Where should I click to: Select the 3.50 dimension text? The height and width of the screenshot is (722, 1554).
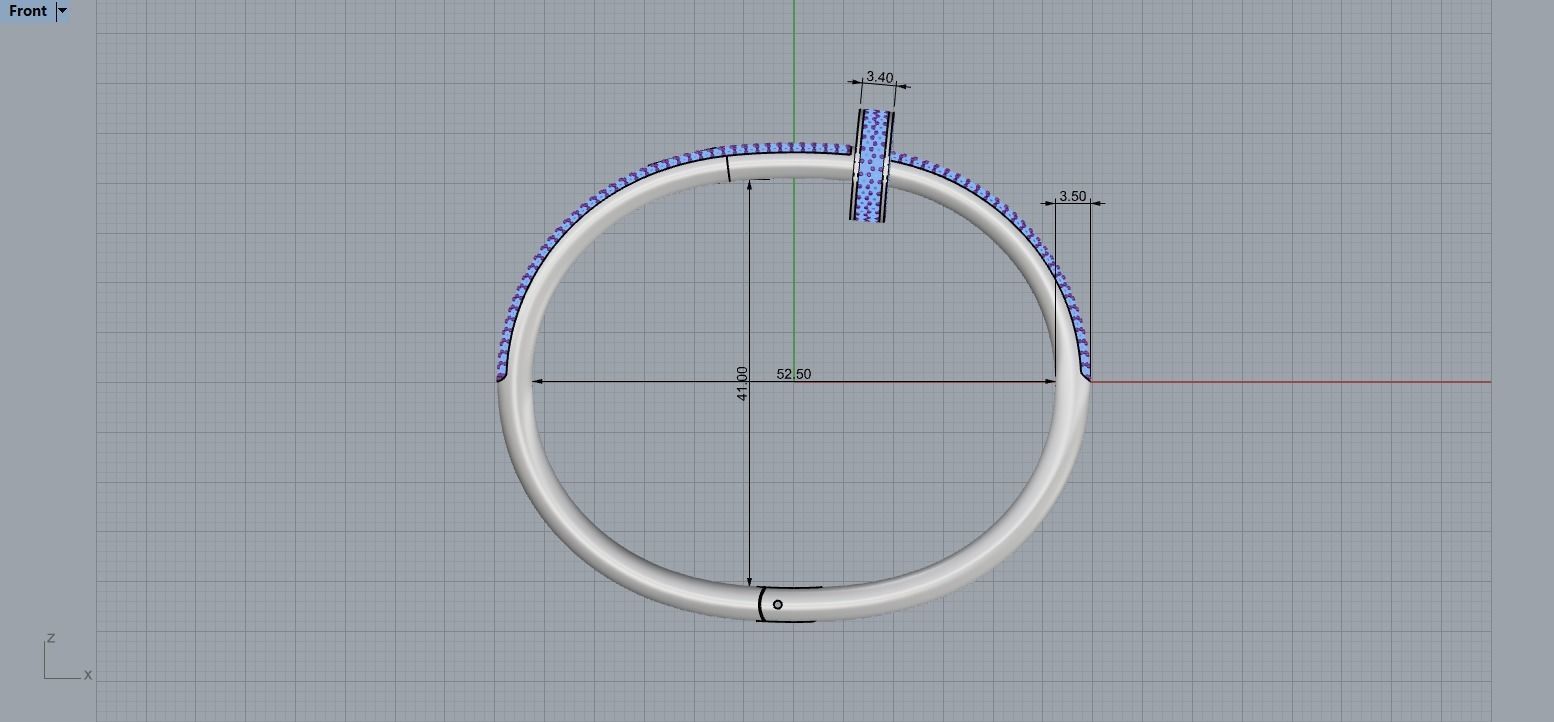pyautogui.click(x=1072, y=196)
